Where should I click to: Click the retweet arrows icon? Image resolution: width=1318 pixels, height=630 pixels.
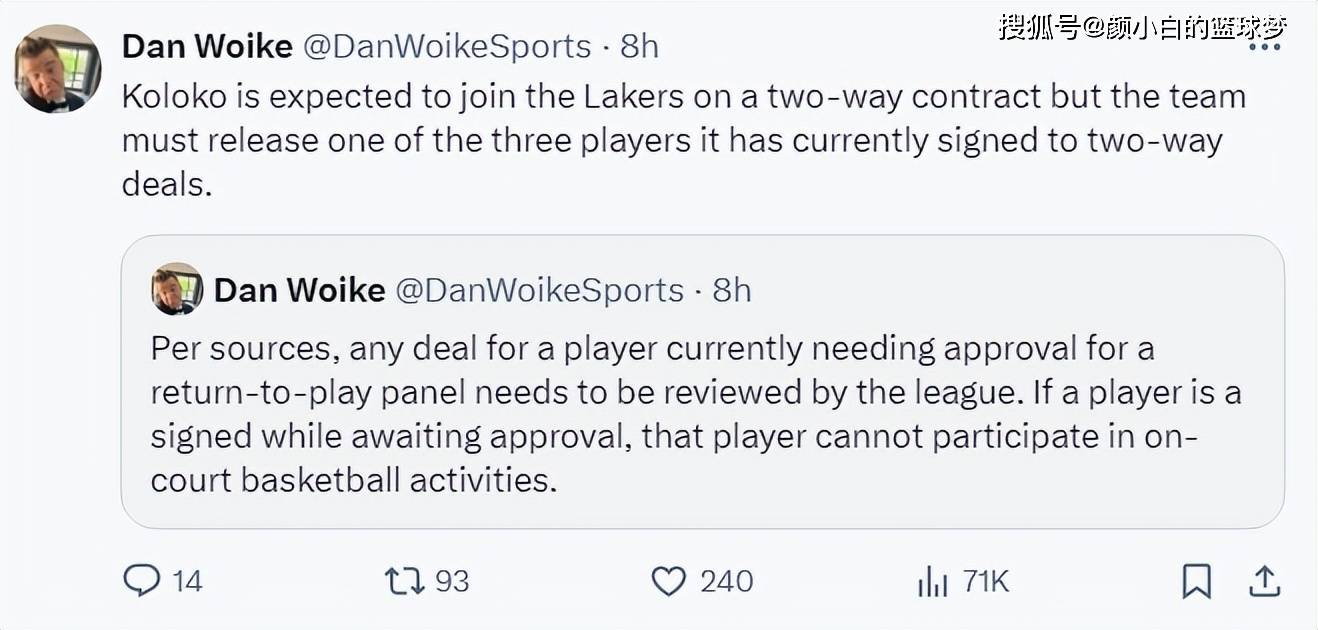pos(405,581)
